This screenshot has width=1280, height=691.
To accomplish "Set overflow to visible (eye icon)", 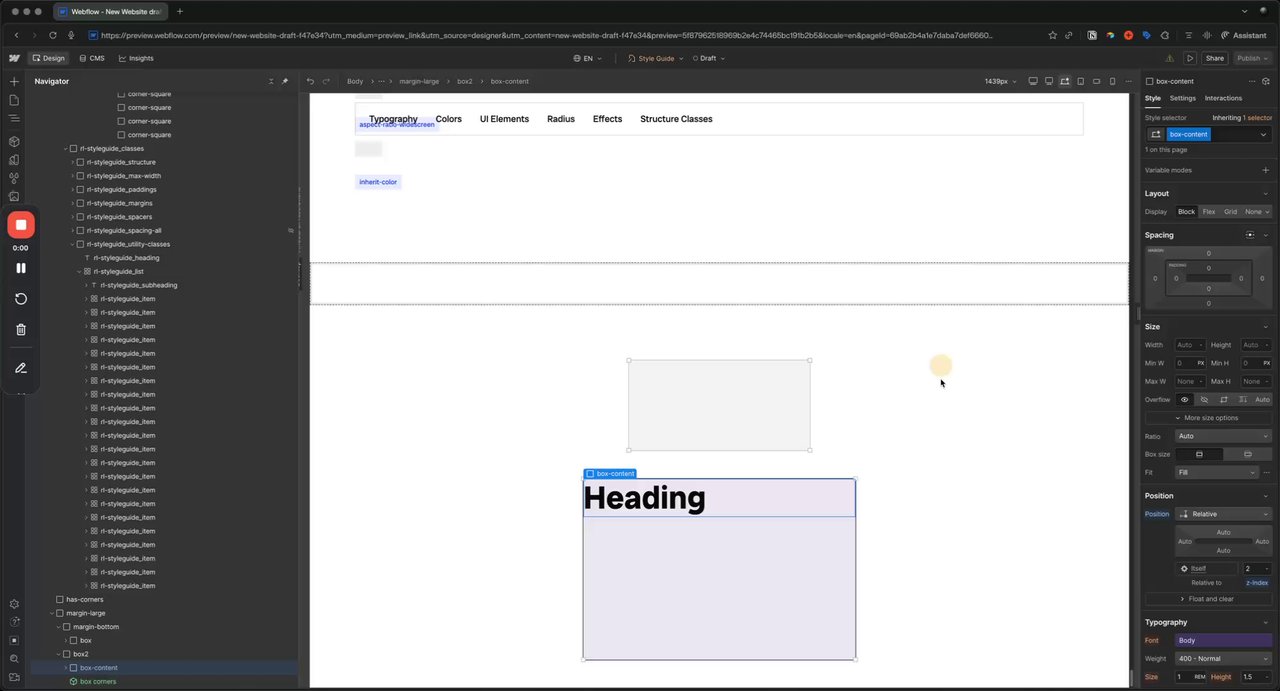I will pyautogui.click(x=1185, y=399).
